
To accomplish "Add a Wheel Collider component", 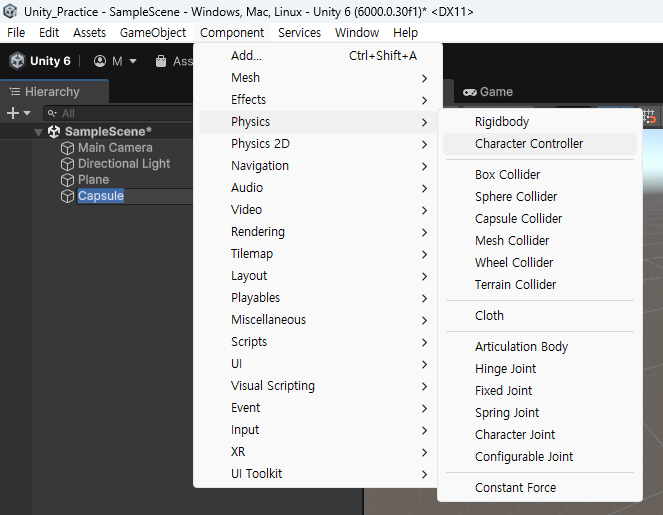I will [x=540, y=263].
